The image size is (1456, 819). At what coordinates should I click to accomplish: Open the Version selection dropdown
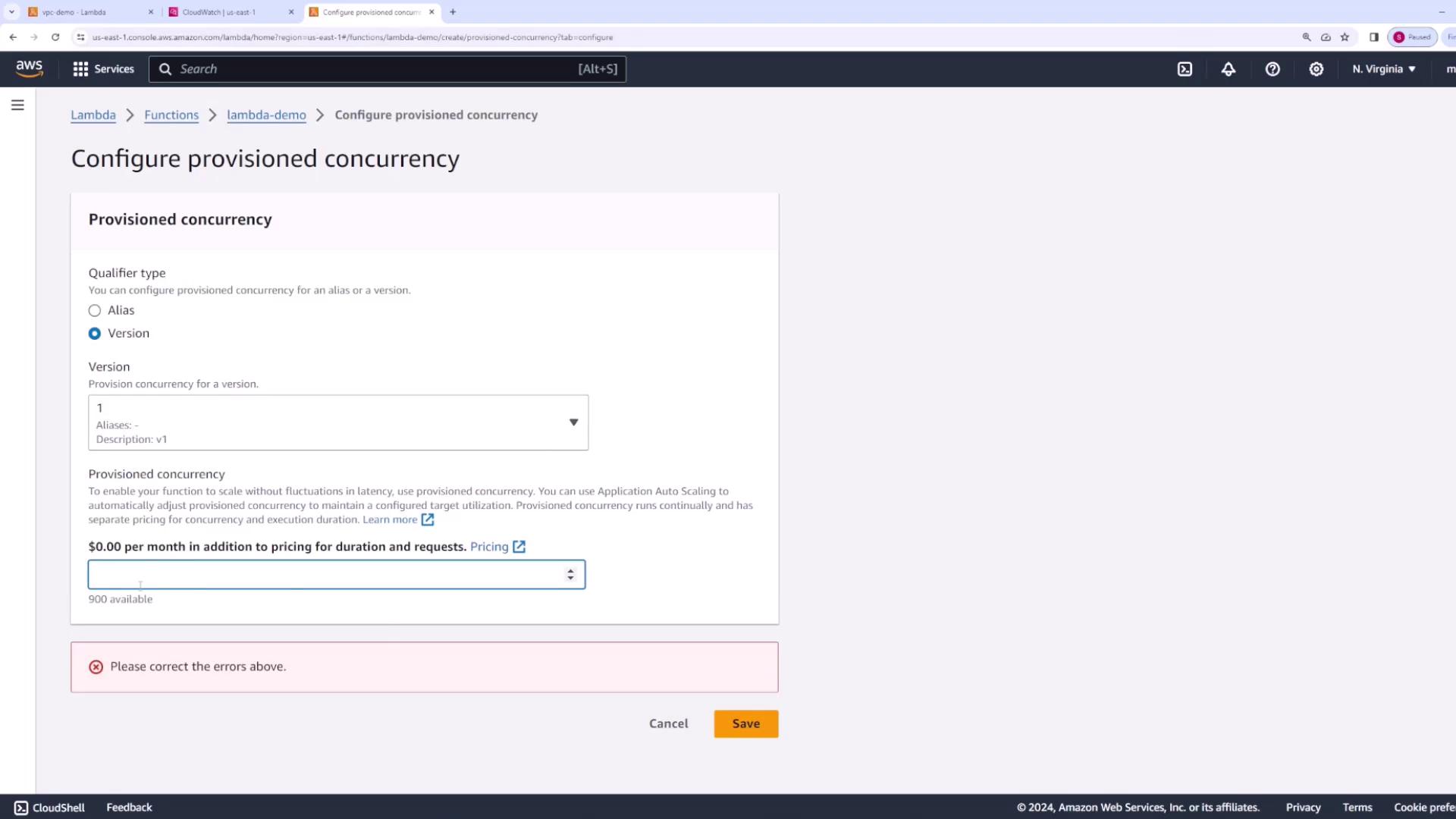(x=338, y=422)
